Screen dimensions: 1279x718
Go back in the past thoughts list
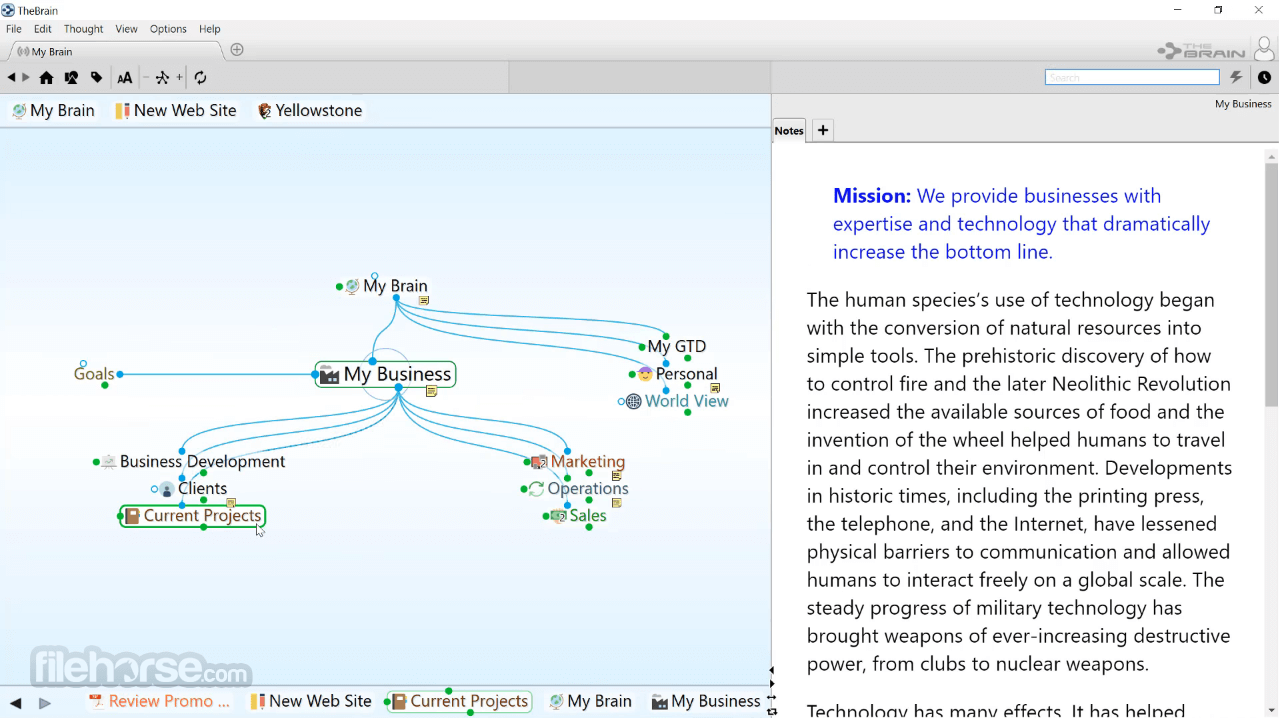[15, 703]
